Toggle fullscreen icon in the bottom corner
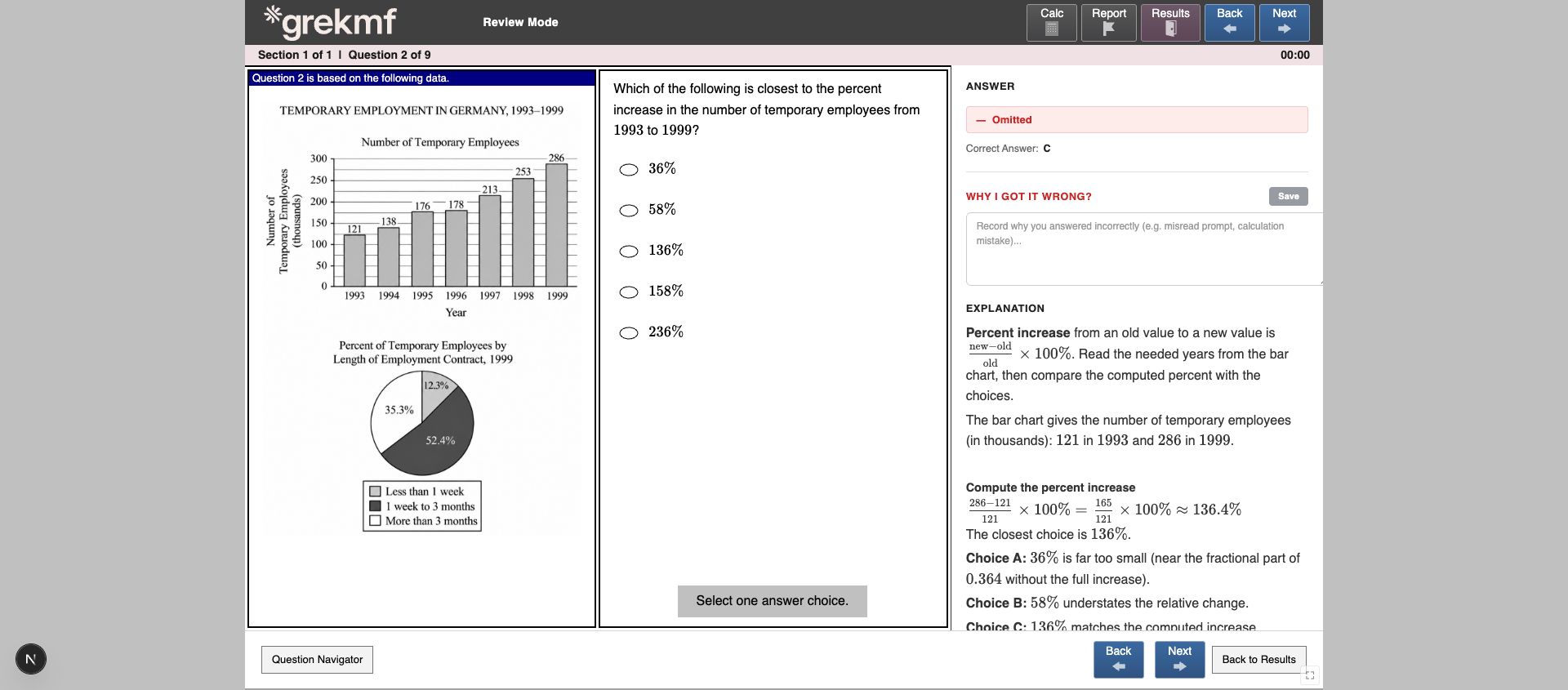This screenshot has width=1568, height=690. (1310, 675)
